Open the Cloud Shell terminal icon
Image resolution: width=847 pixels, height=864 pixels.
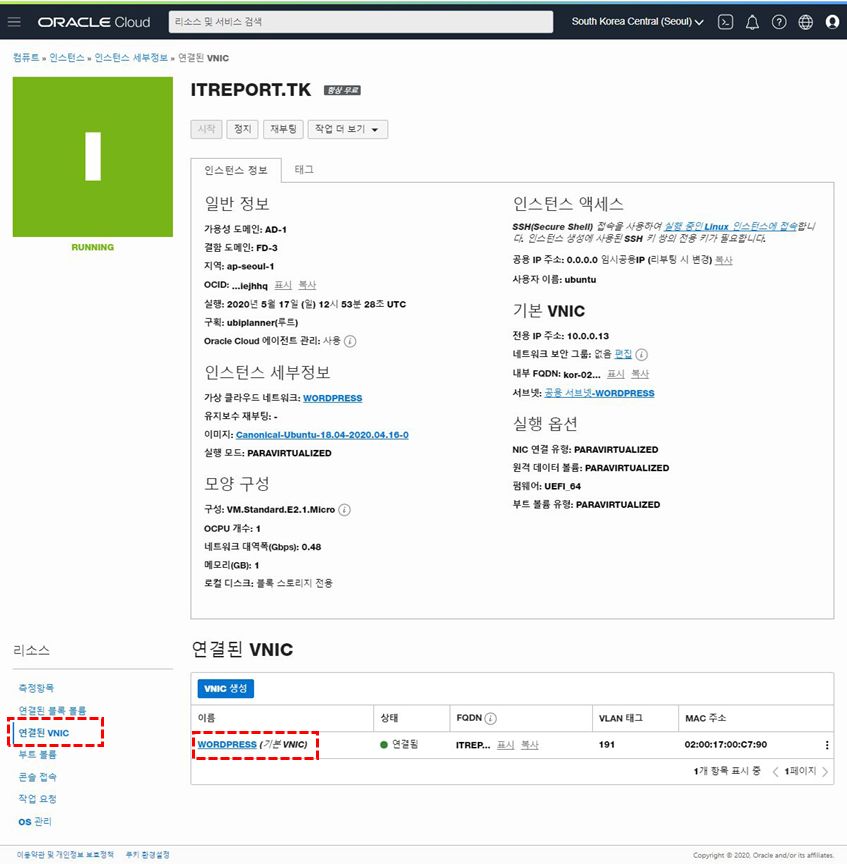725,22
